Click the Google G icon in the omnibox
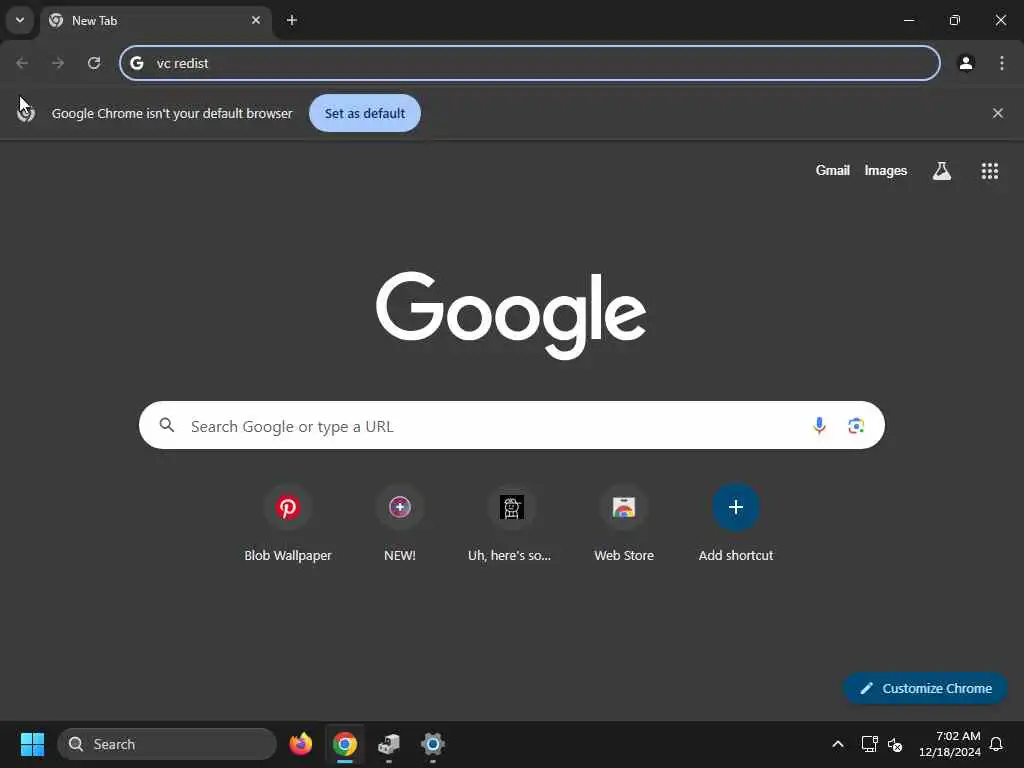The width and height of the screenshot is (1024, 768). pos(136,63)
